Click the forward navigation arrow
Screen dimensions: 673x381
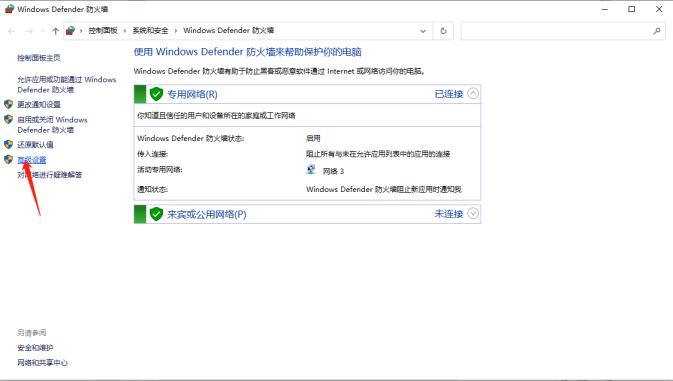pos(29,31)
